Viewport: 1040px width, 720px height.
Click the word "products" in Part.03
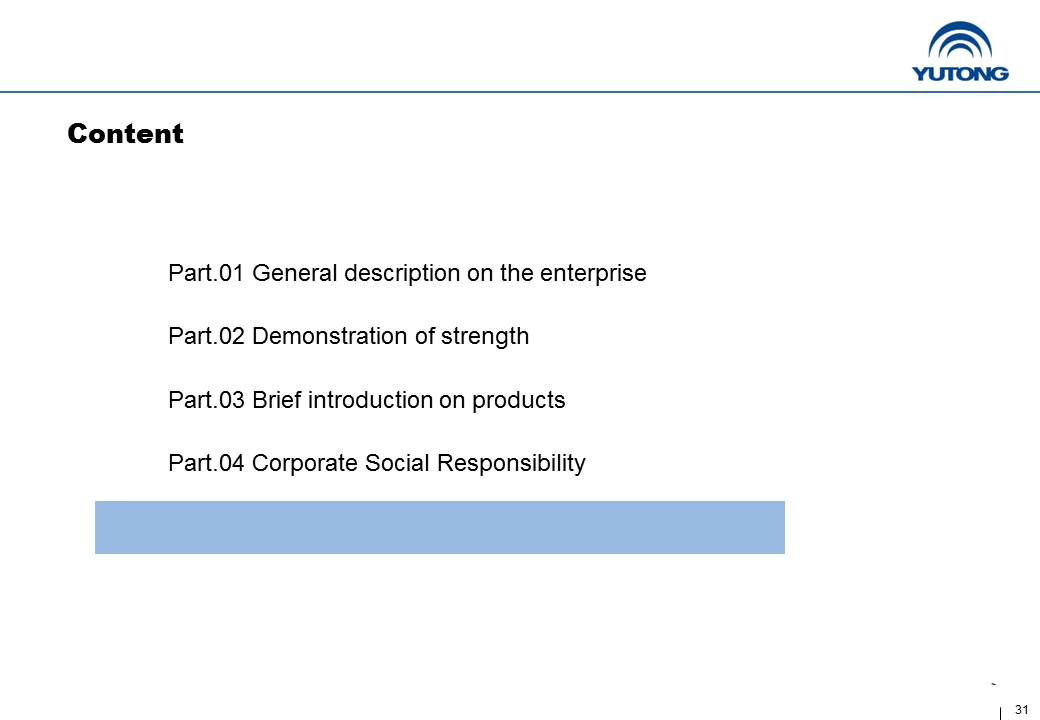[519, 400]
